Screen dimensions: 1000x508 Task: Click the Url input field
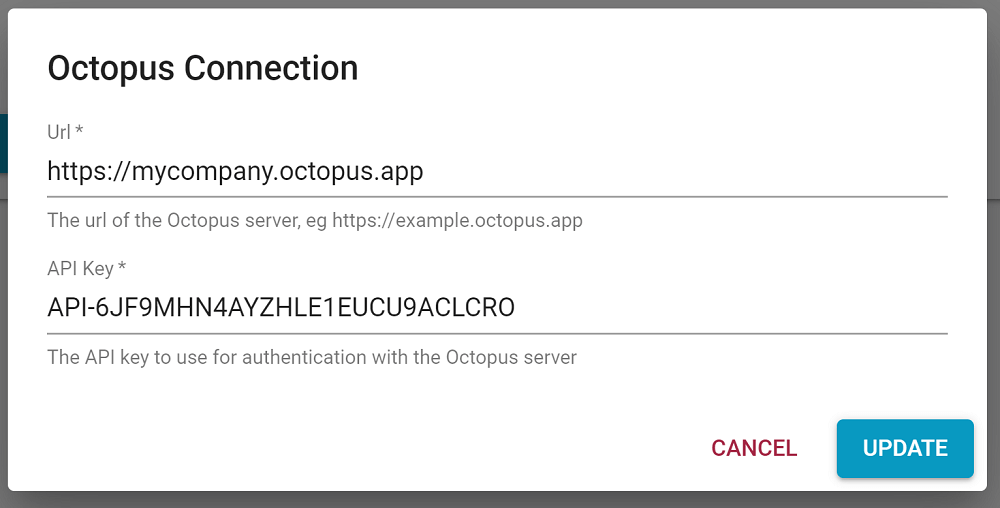[497, 171]
